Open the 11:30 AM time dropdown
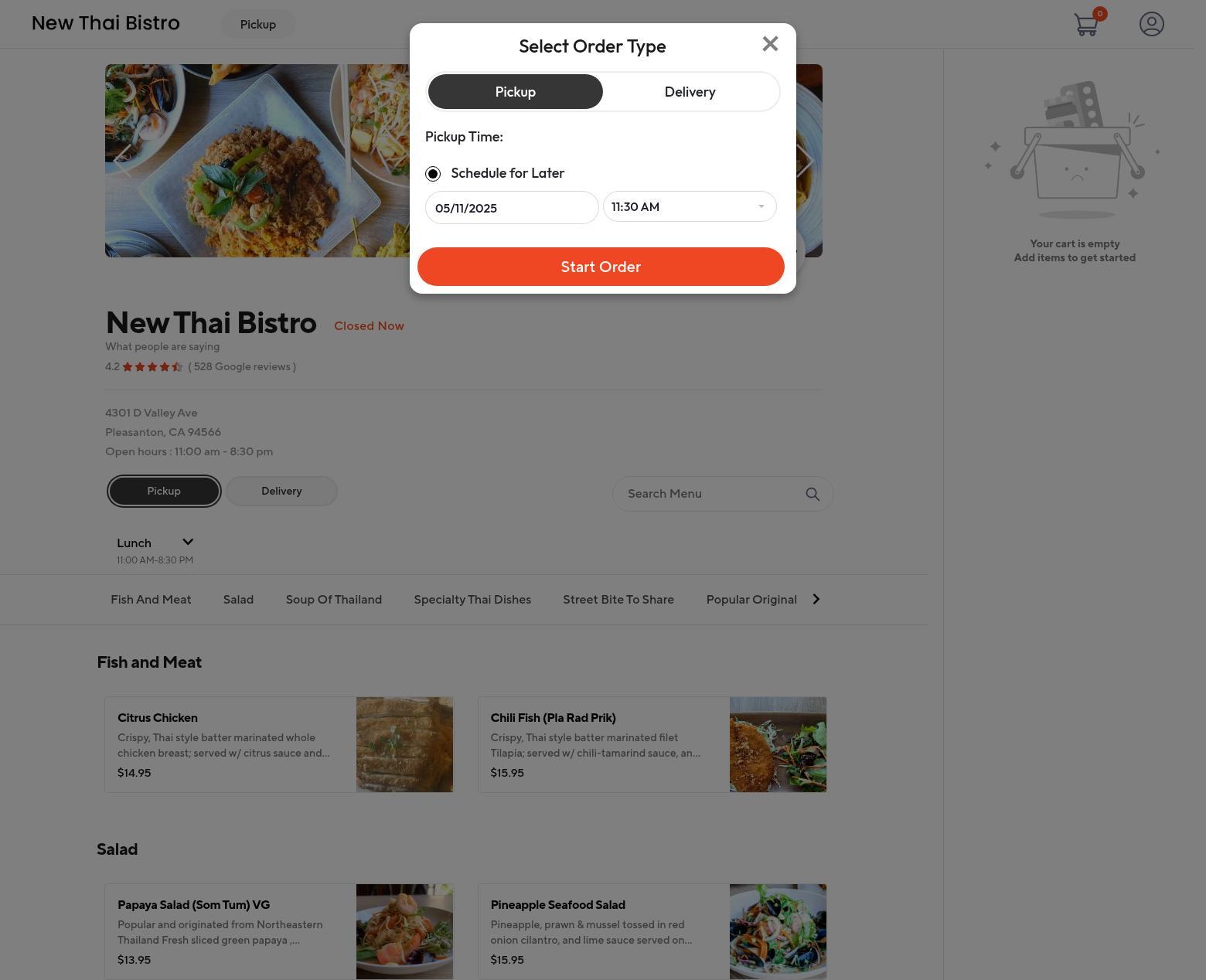 (x=690, y=206)
